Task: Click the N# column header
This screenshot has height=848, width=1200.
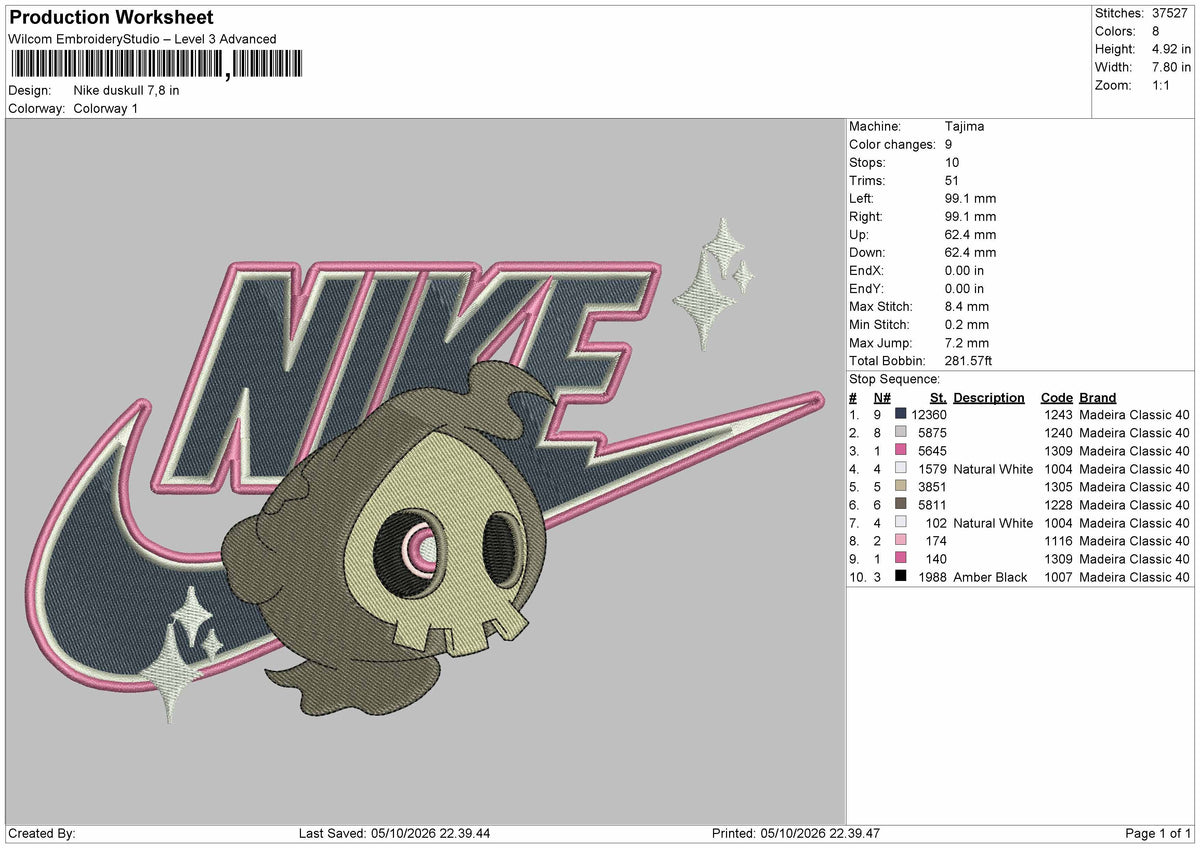Action: click(882, 397)
